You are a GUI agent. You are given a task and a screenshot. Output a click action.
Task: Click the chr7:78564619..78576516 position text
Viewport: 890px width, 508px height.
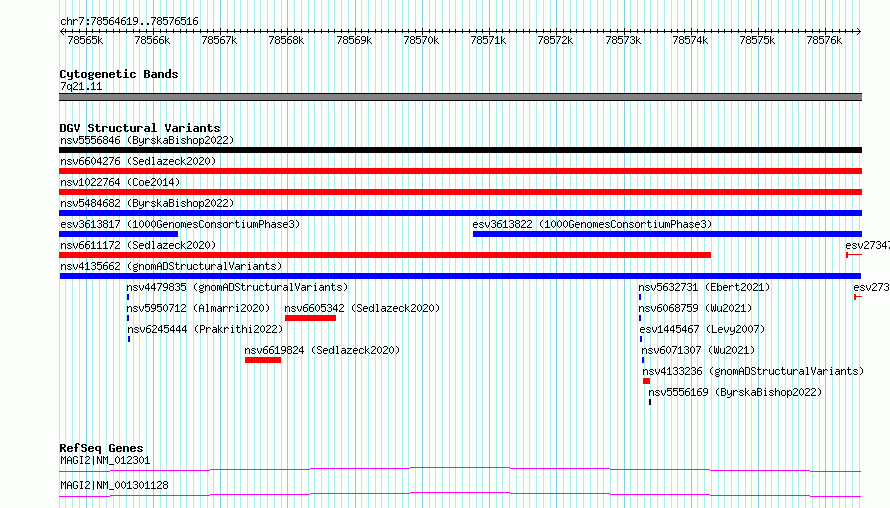click(x=129, y=21)
